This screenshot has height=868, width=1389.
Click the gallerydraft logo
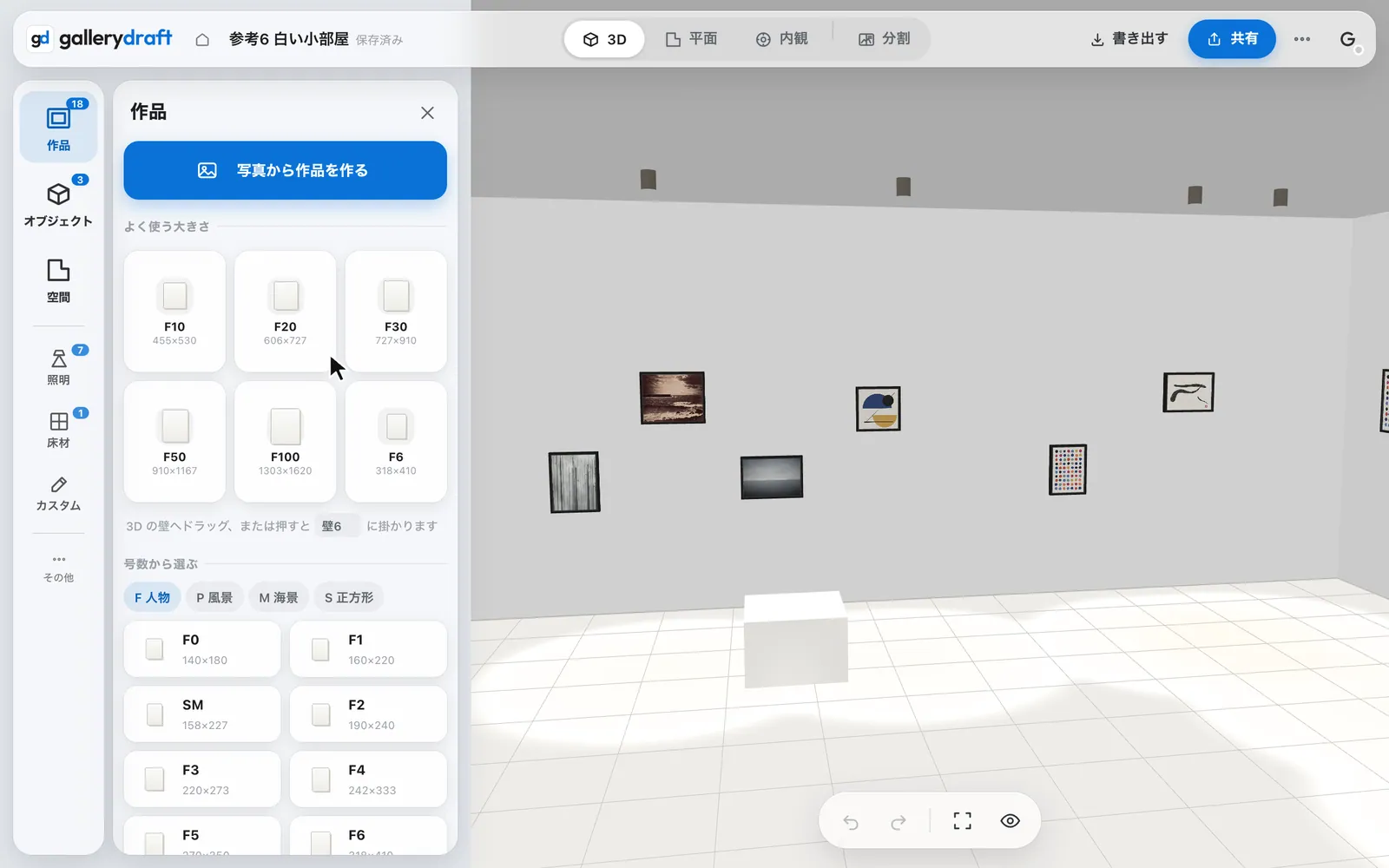[x=102, y=39]
